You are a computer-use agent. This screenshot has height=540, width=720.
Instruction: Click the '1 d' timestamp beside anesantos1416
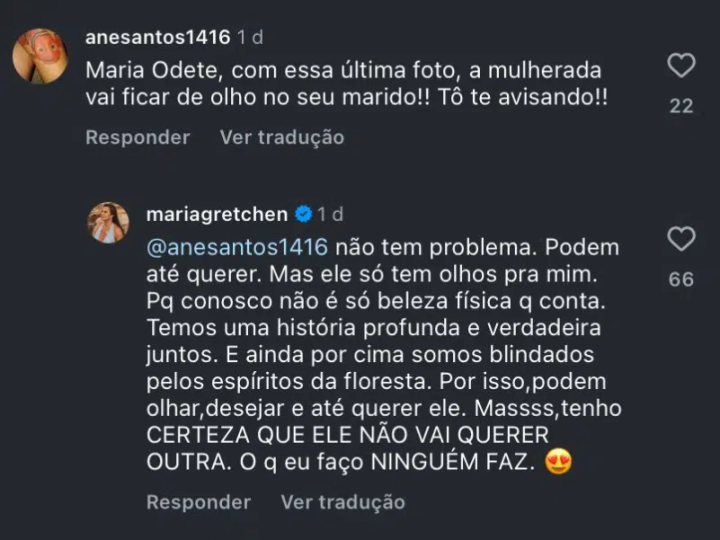[x=250, y=39]
